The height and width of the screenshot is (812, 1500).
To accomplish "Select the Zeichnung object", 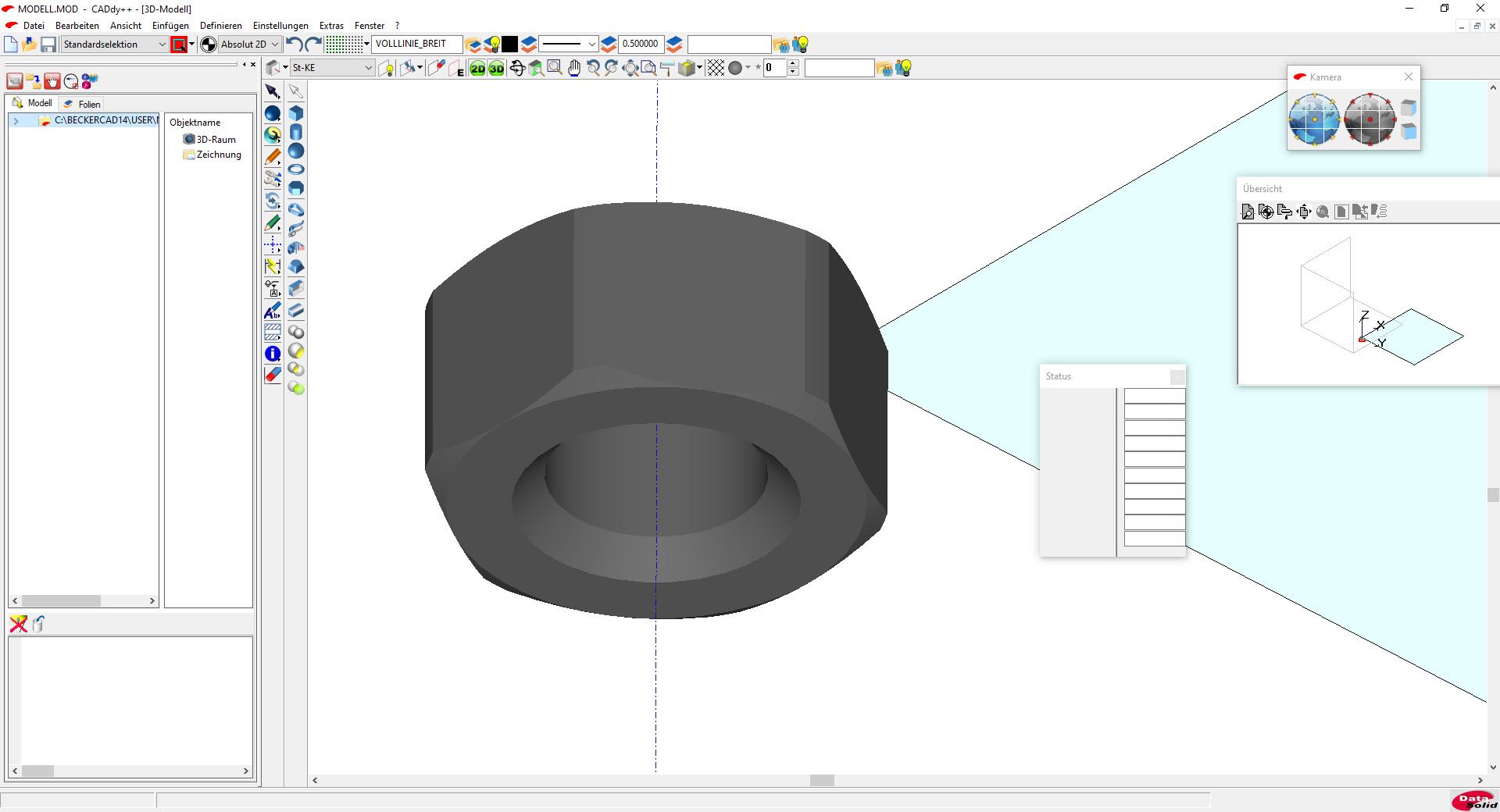I will pos(212,155).
